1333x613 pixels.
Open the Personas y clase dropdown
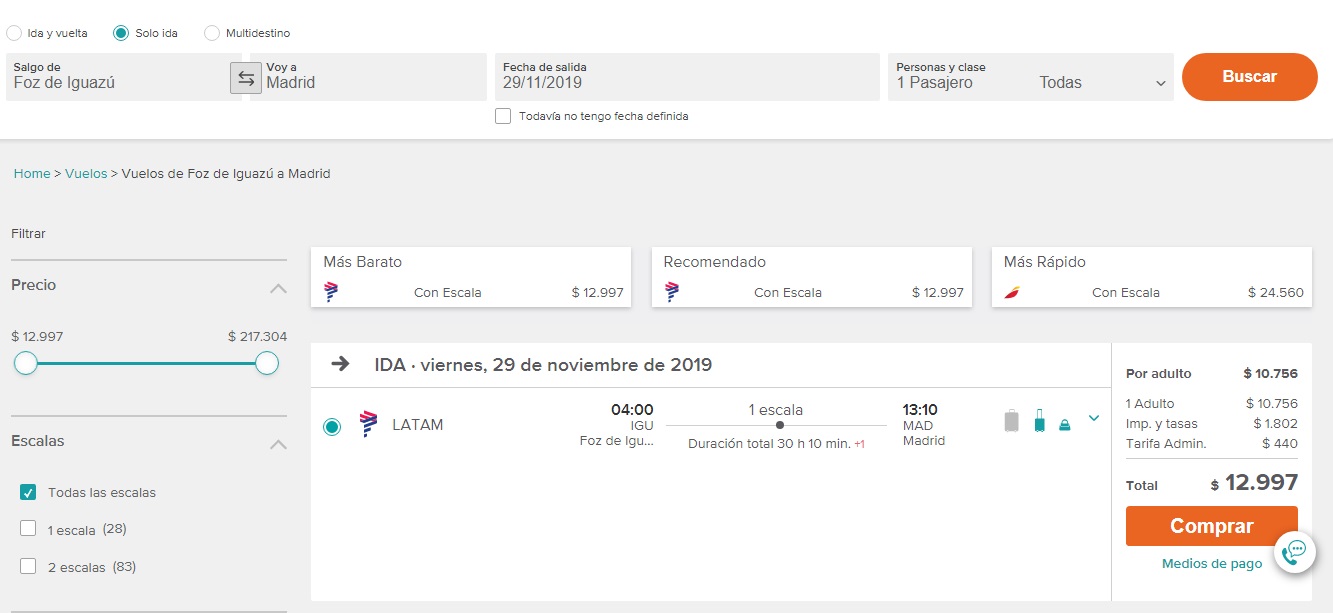point(1031,77)
